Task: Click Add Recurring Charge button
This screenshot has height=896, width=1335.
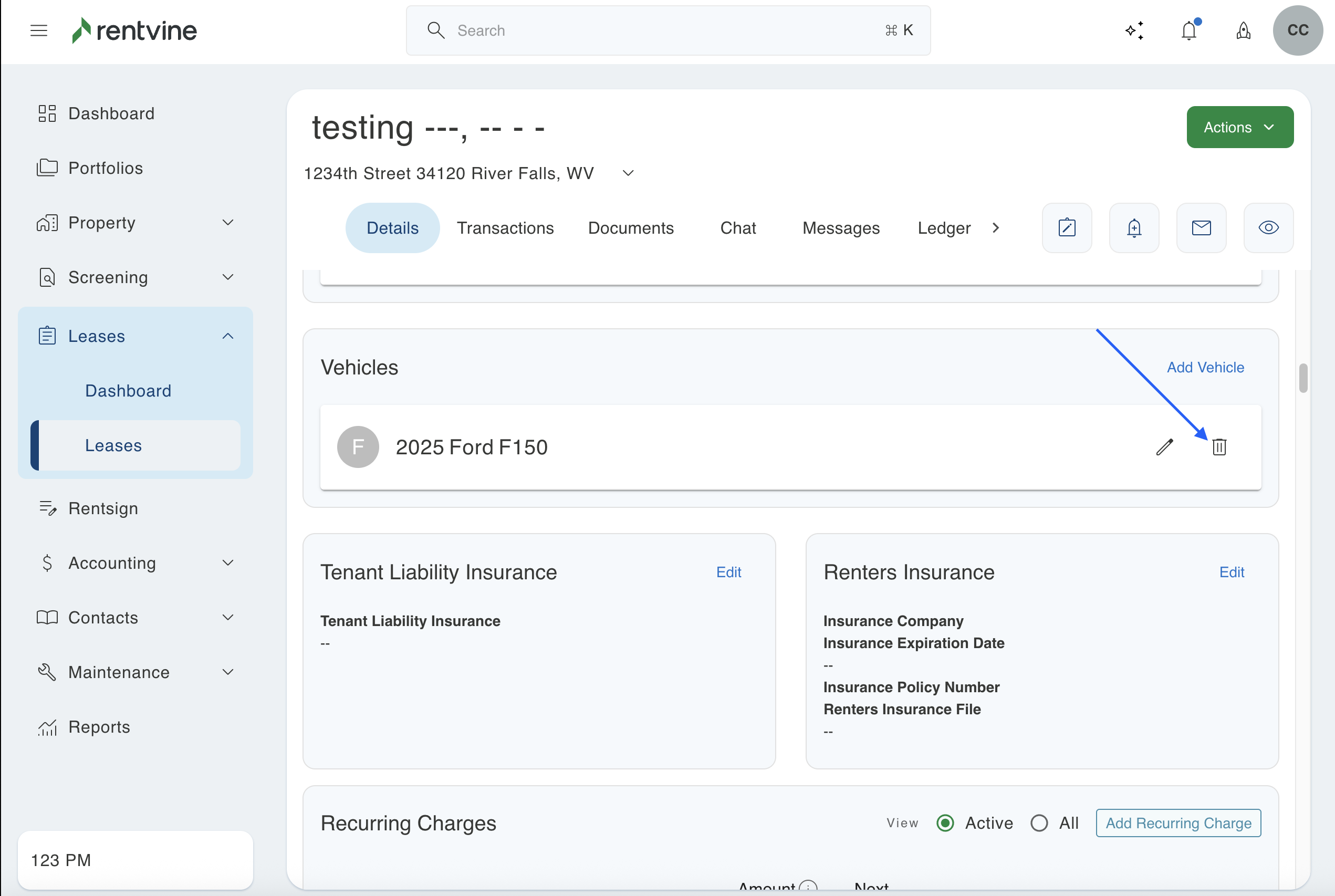Action: click(1178, 823)
